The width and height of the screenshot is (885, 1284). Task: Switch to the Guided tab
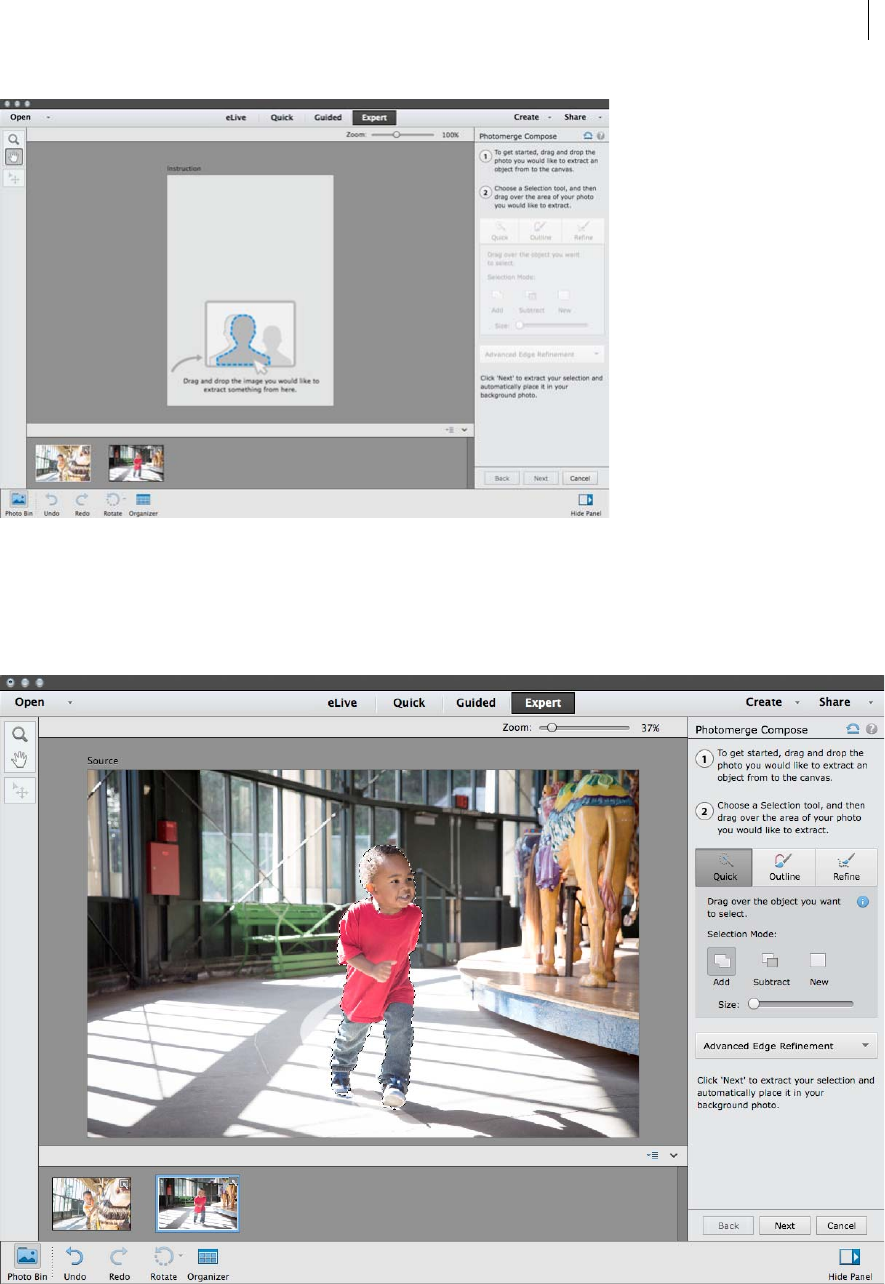point(476,702)
